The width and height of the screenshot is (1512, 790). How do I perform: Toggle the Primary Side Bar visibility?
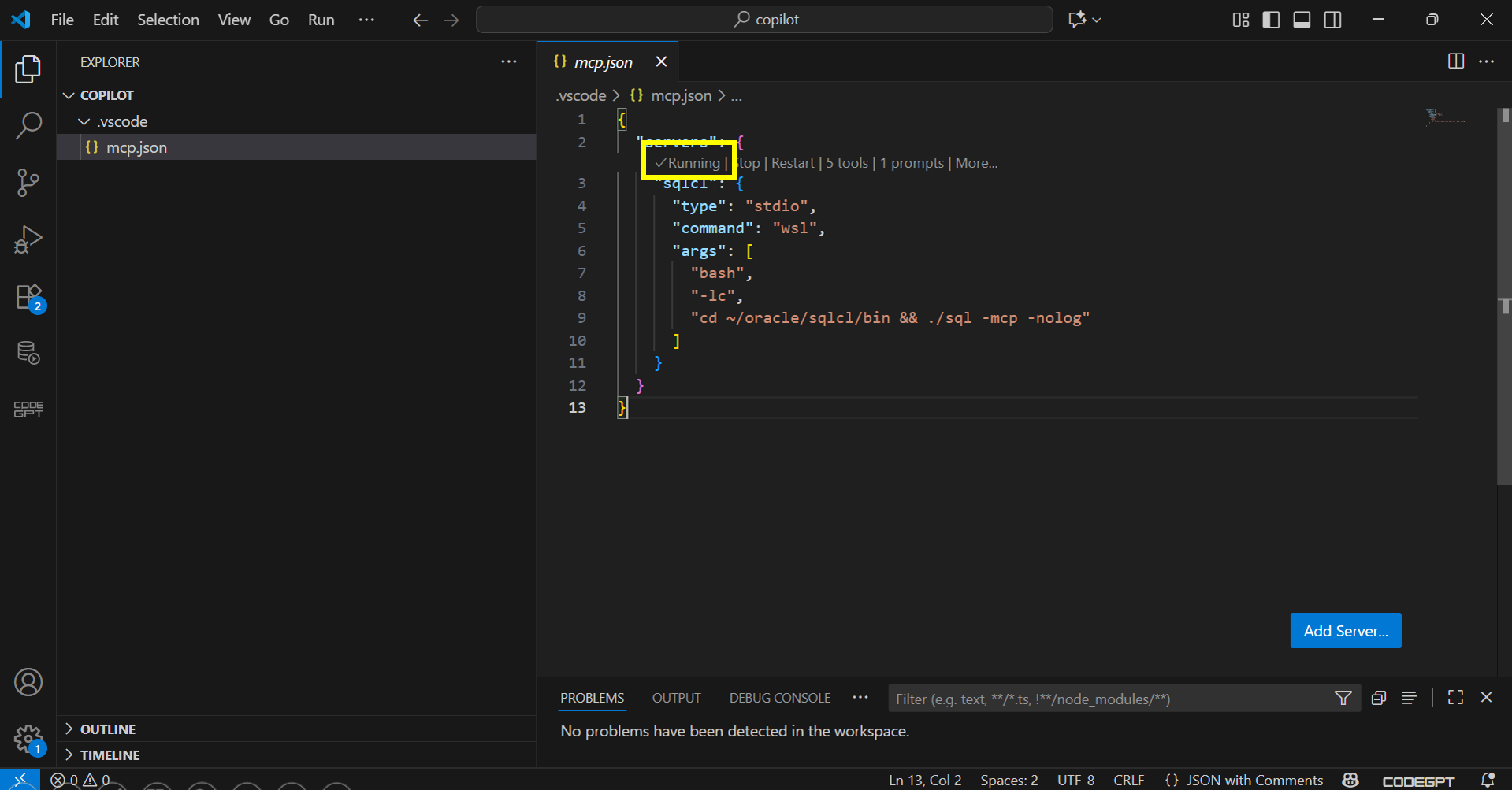point(1271,20)
